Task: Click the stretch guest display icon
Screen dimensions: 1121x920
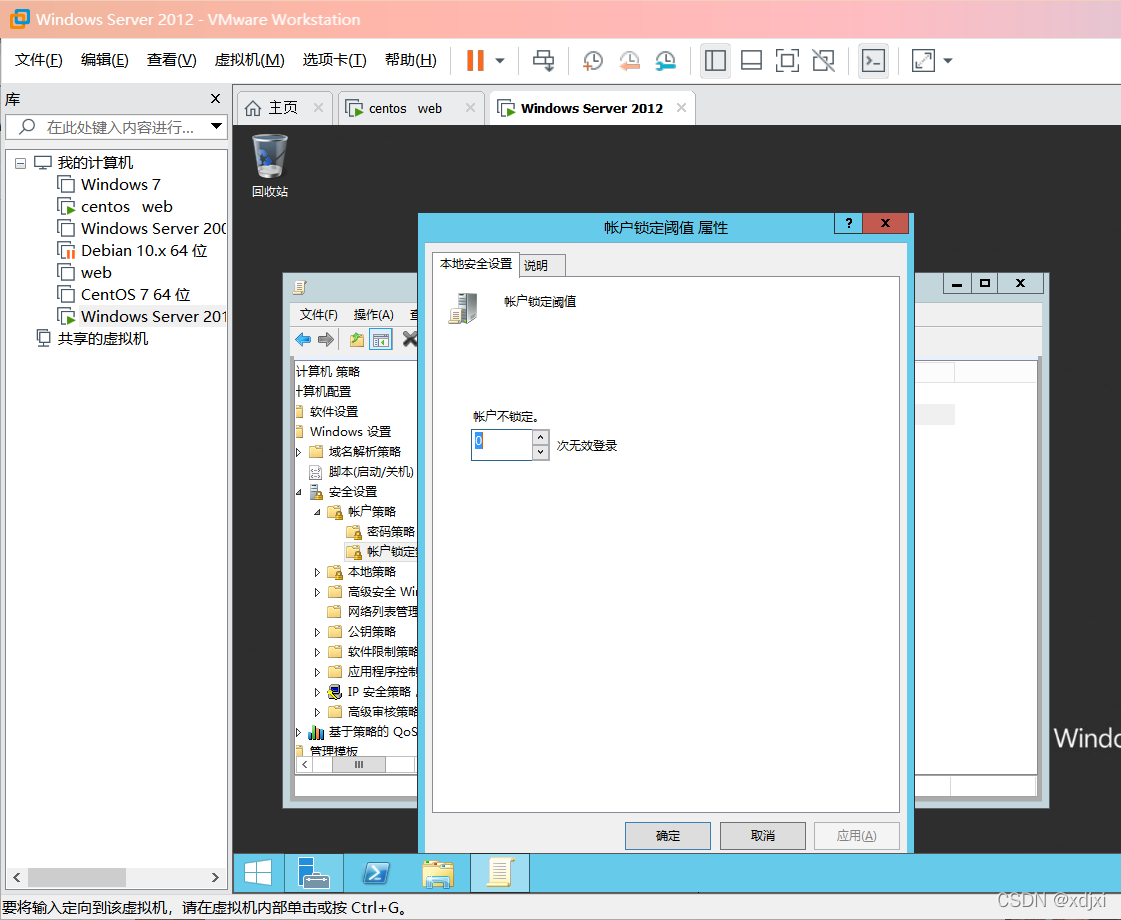Action: click(x=923, y=61)
